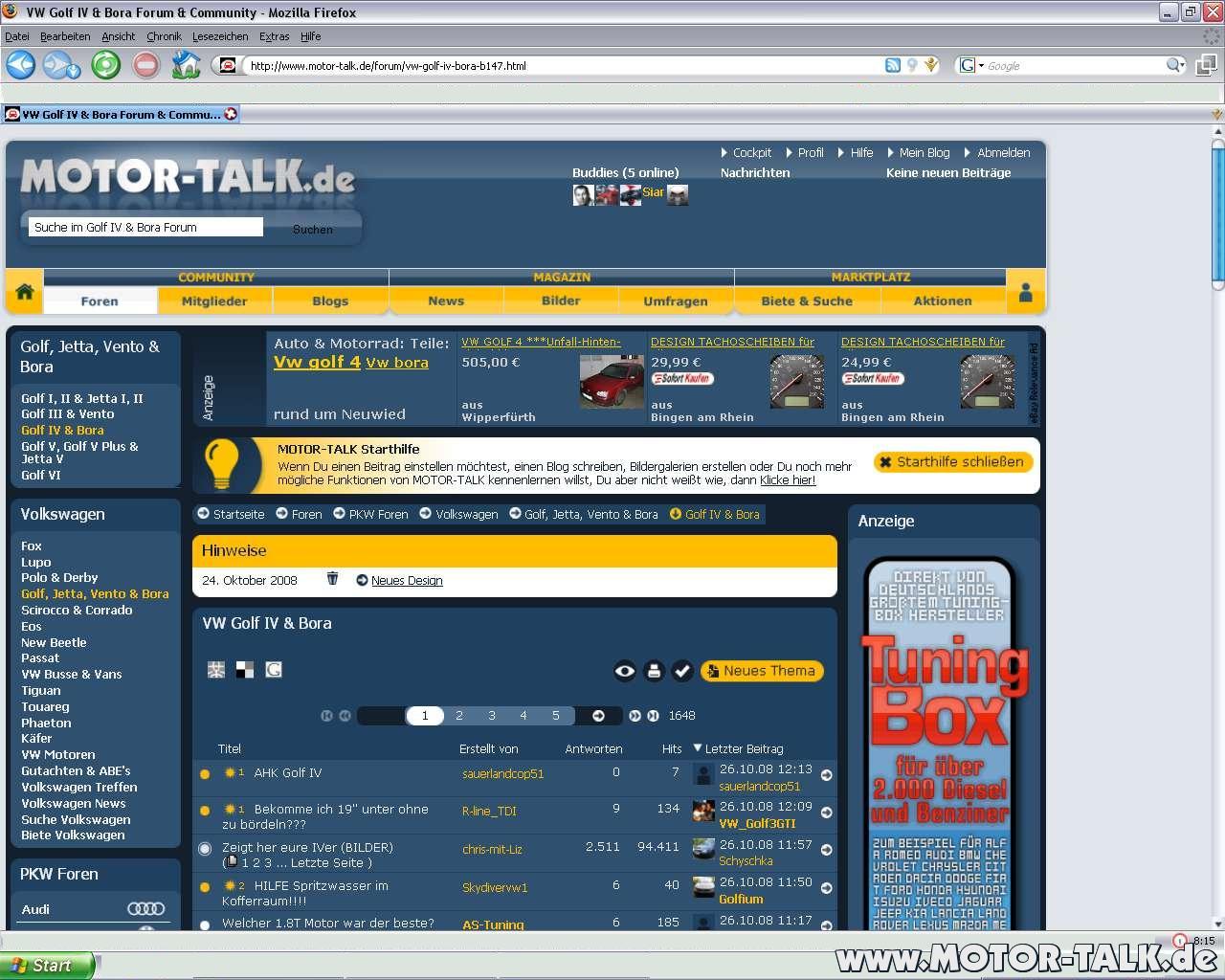
Task: Click the red car ad thumbnail
Action: click(x=612, y=380)
